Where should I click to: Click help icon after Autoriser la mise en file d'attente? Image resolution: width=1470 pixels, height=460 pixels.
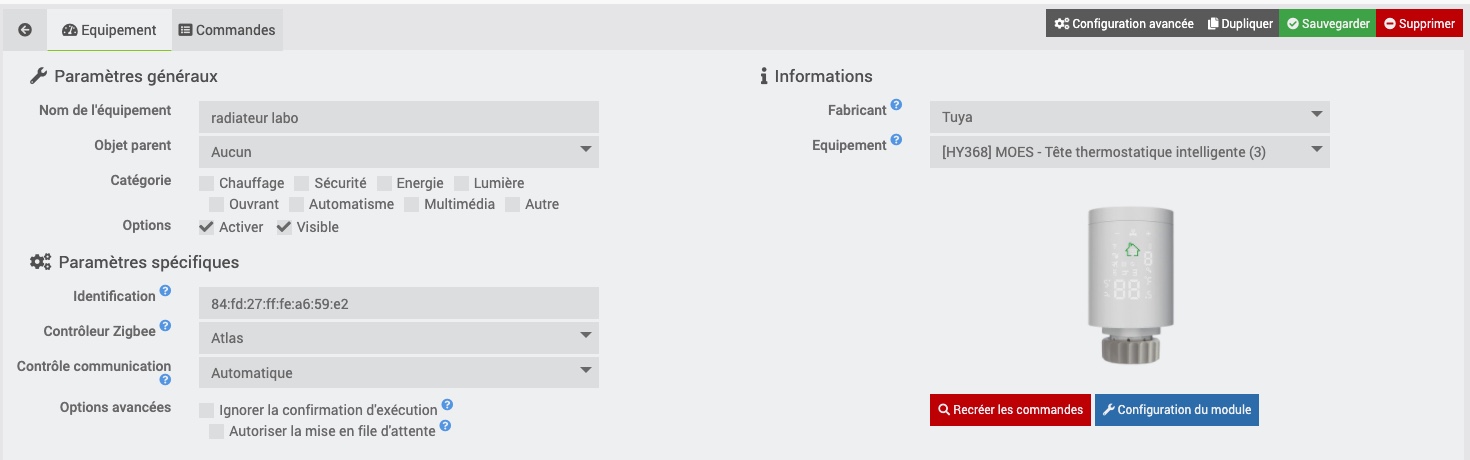pos(444,426)
